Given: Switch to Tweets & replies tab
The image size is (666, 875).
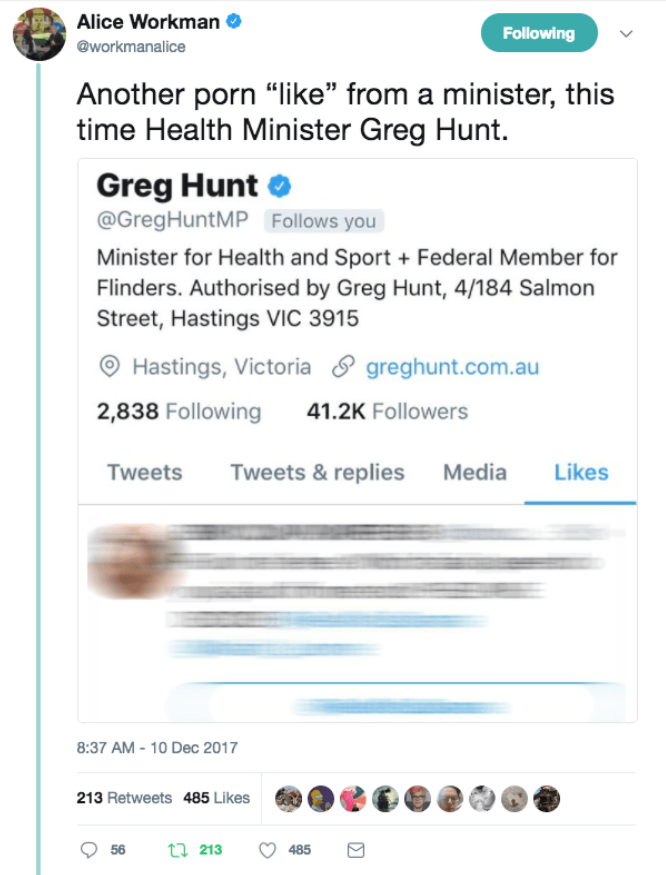Looking at the screenshot, I should point(317,472).
